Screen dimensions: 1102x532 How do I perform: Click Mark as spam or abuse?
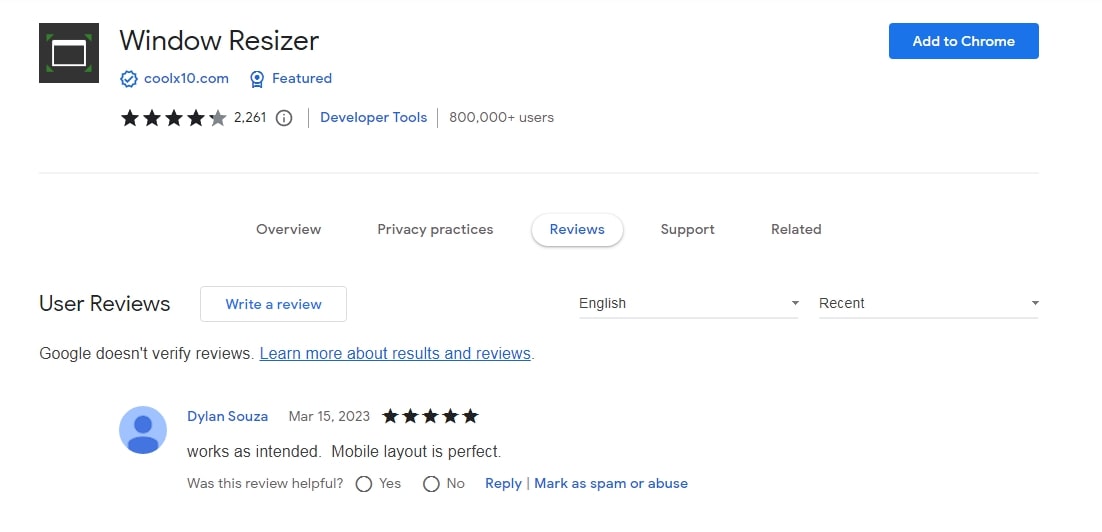[x=610, y=483]
